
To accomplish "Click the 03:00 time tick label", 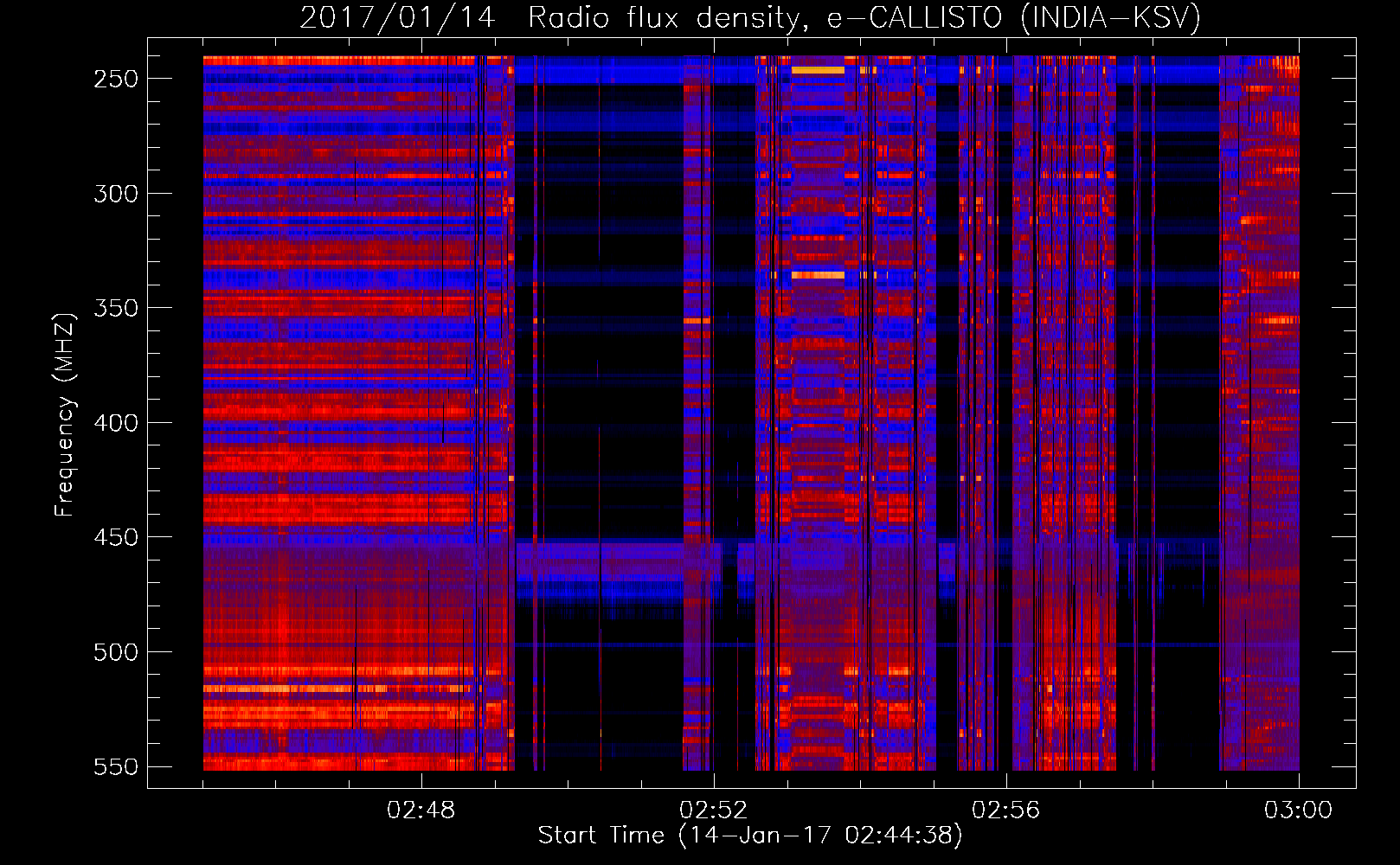I will [1299, 811].
